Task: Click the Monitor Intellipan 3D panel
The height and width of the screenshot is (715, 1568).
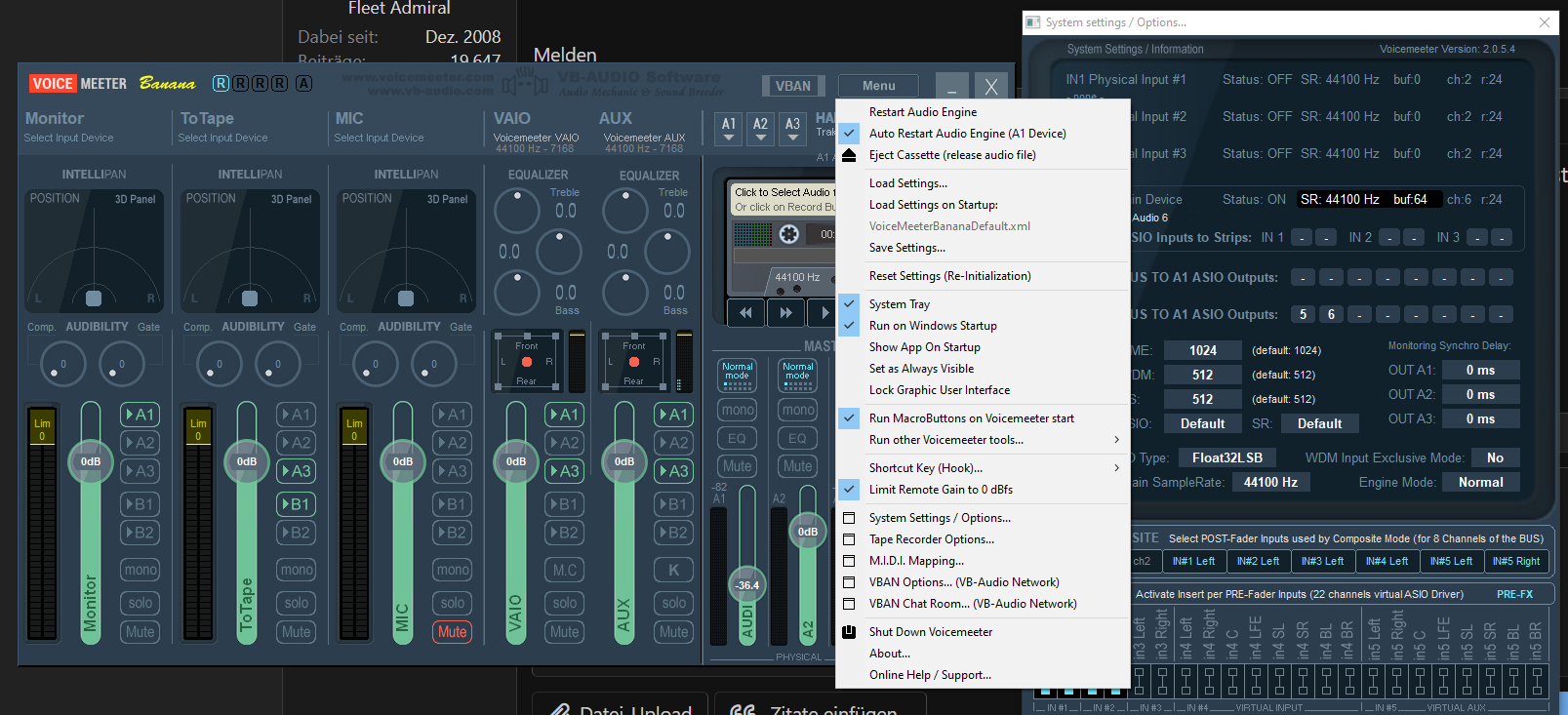Action: click(94, 250)
